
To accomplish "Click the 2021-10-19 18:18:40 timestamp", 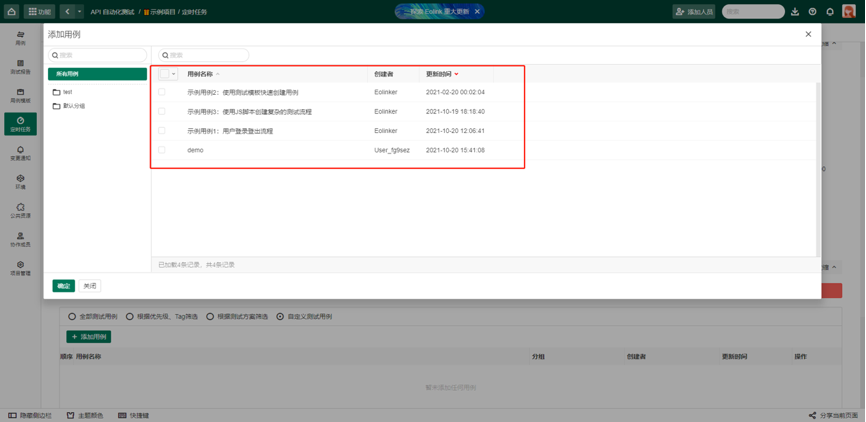I will tap(455, 112).
